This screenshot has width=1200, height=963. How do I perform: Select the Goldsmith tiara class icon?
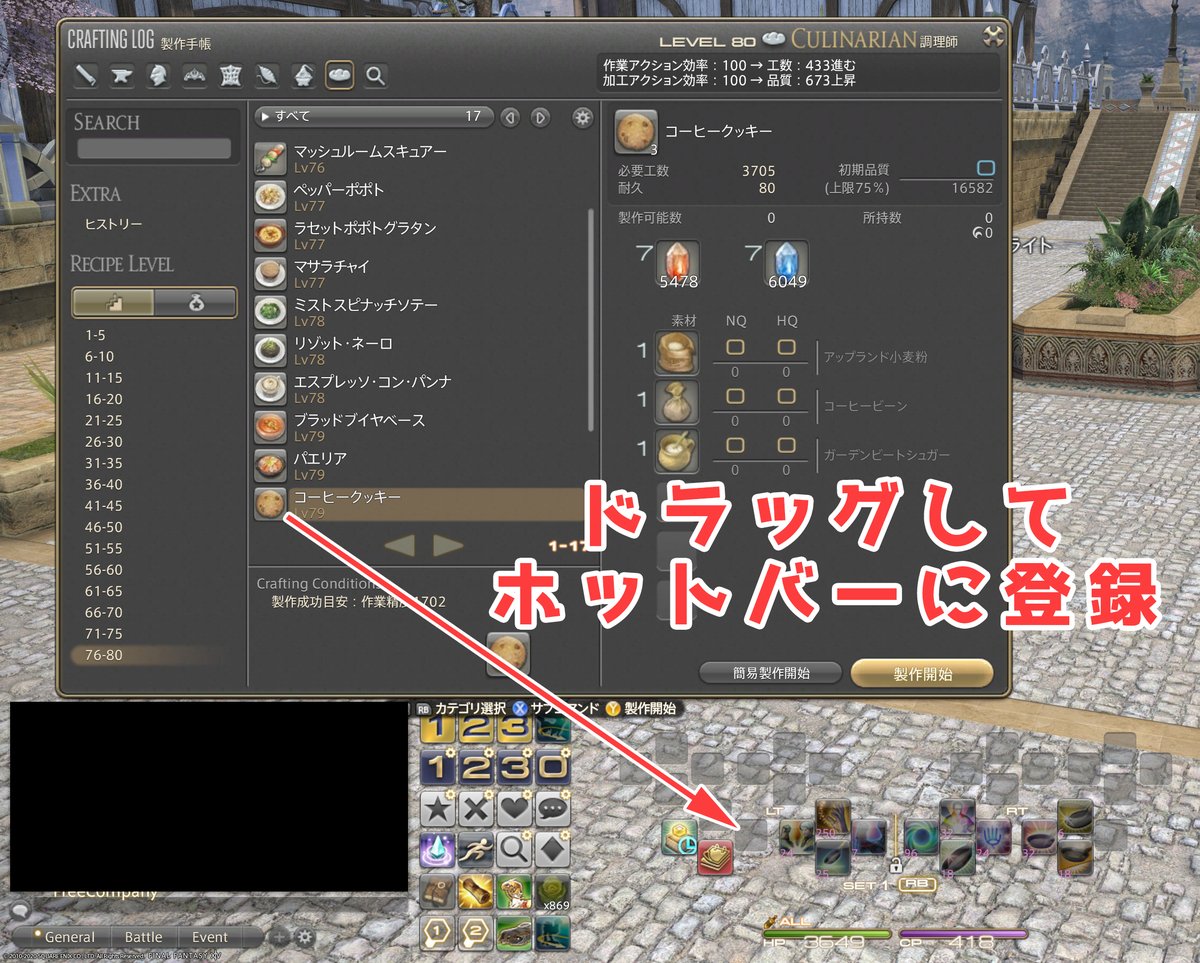pyautogui.click(x=195, y=75)
